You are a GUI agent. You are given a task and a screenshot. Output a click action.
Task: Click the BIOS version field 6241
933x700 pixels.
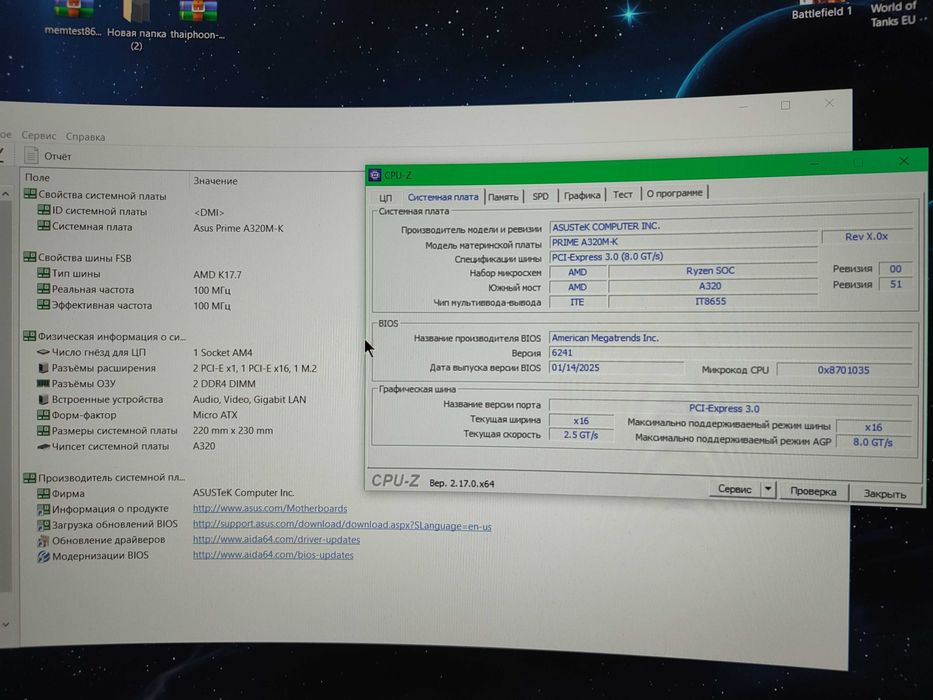click(730, 352)
